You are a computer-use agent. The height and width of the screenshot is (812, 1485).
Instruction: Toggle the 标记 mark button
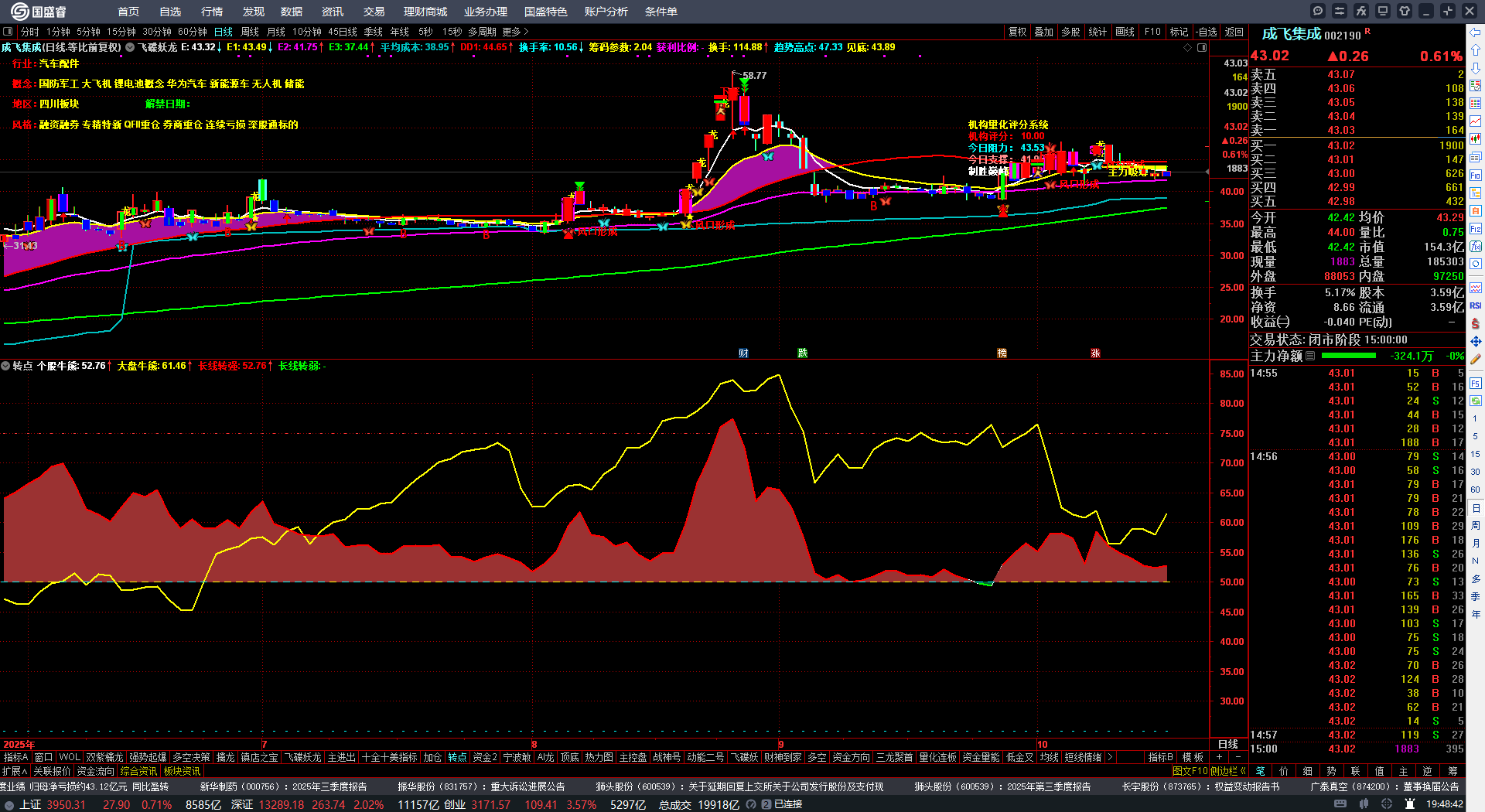[x=1179, y=32]
